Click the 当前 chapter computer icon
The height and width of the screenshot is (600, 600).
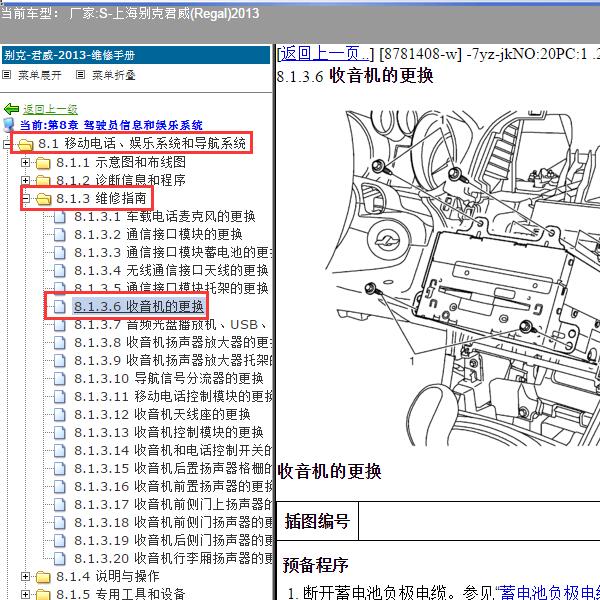9,125
